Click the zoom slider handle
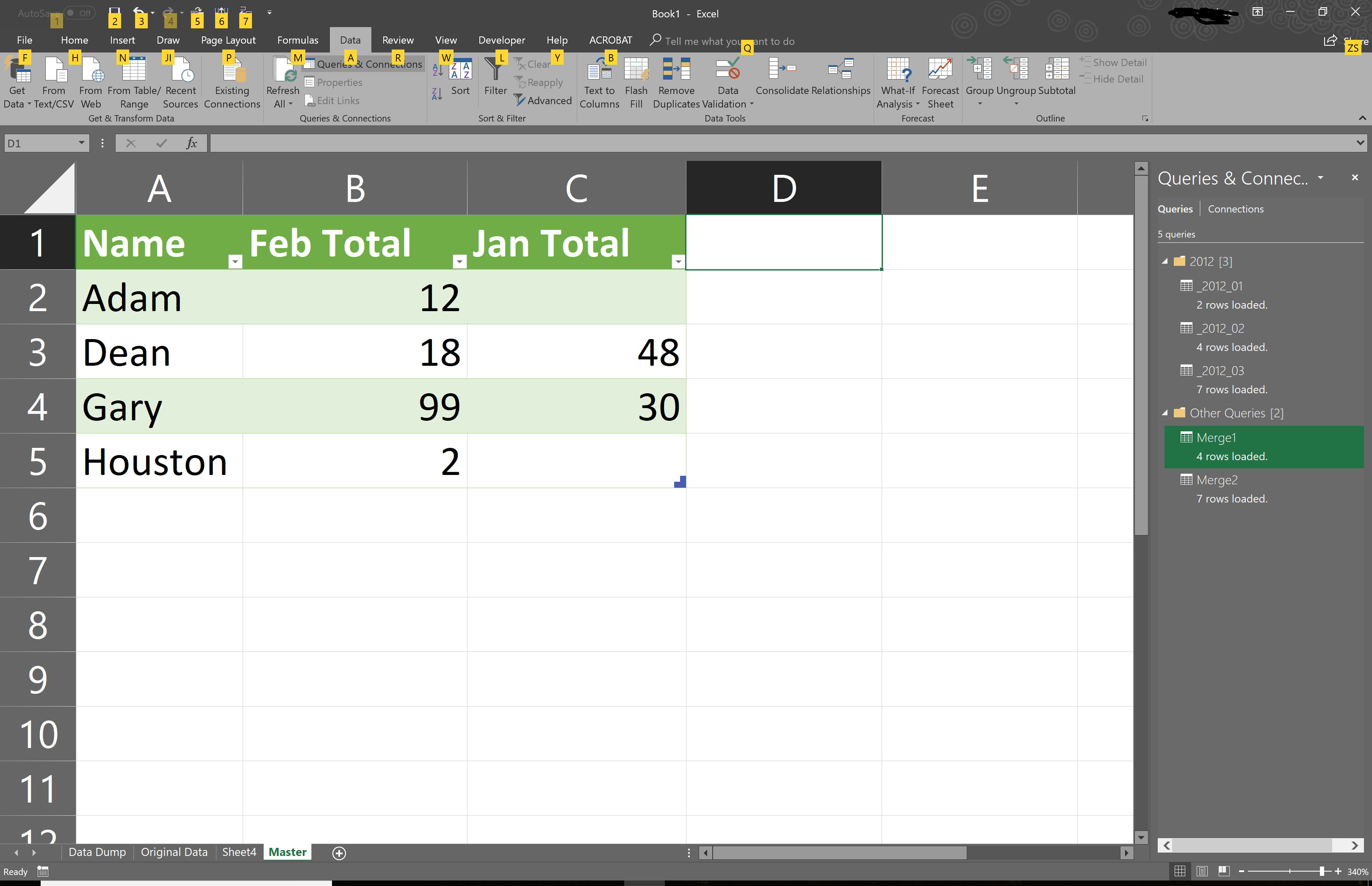Viewport: 1372px width, 886px height. tap(1322, 871)
